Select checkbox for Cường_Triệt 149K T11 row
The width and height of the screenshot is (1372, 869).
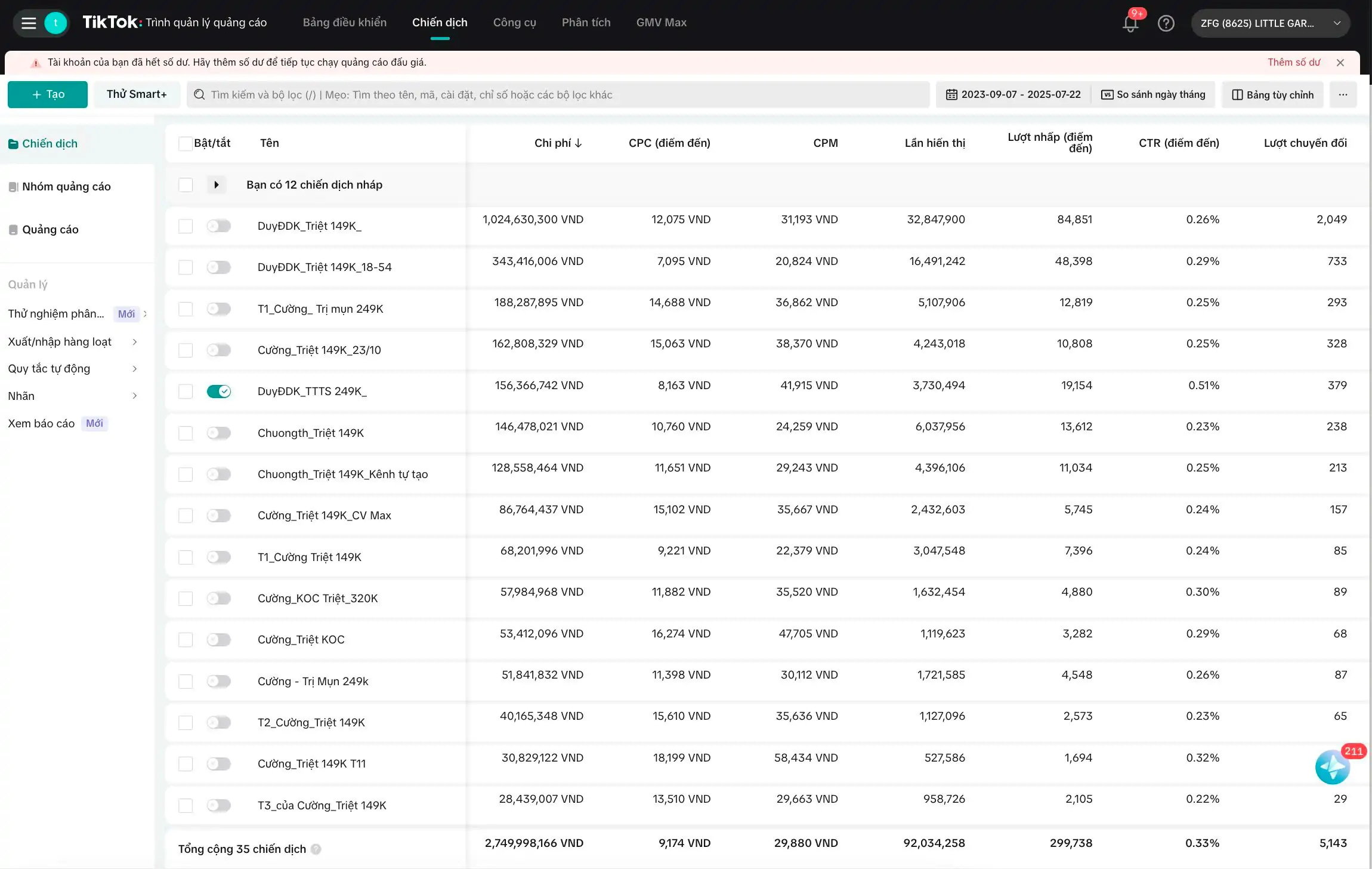point(186,764)
